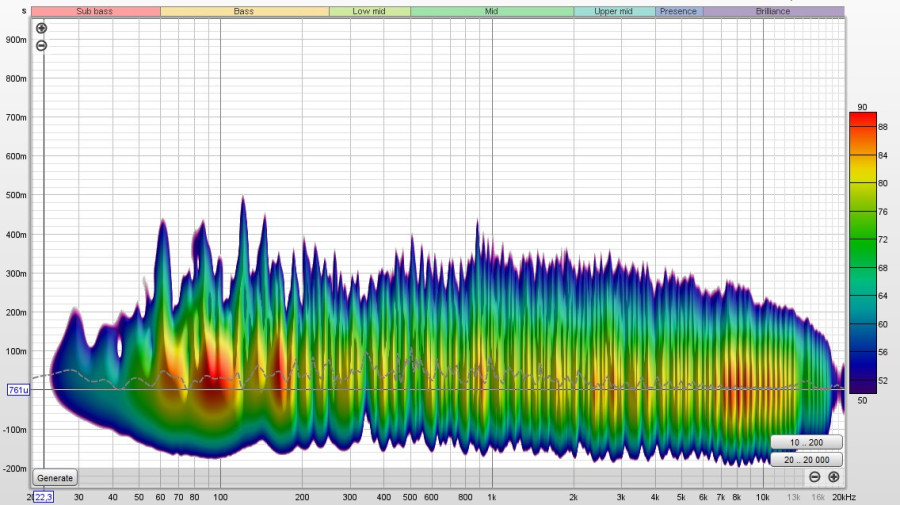The height and width of the screenshot is (505, 900).
Task: Zoom in horizontally with bottom-right plus icon
Action: [x=833, y=477]
